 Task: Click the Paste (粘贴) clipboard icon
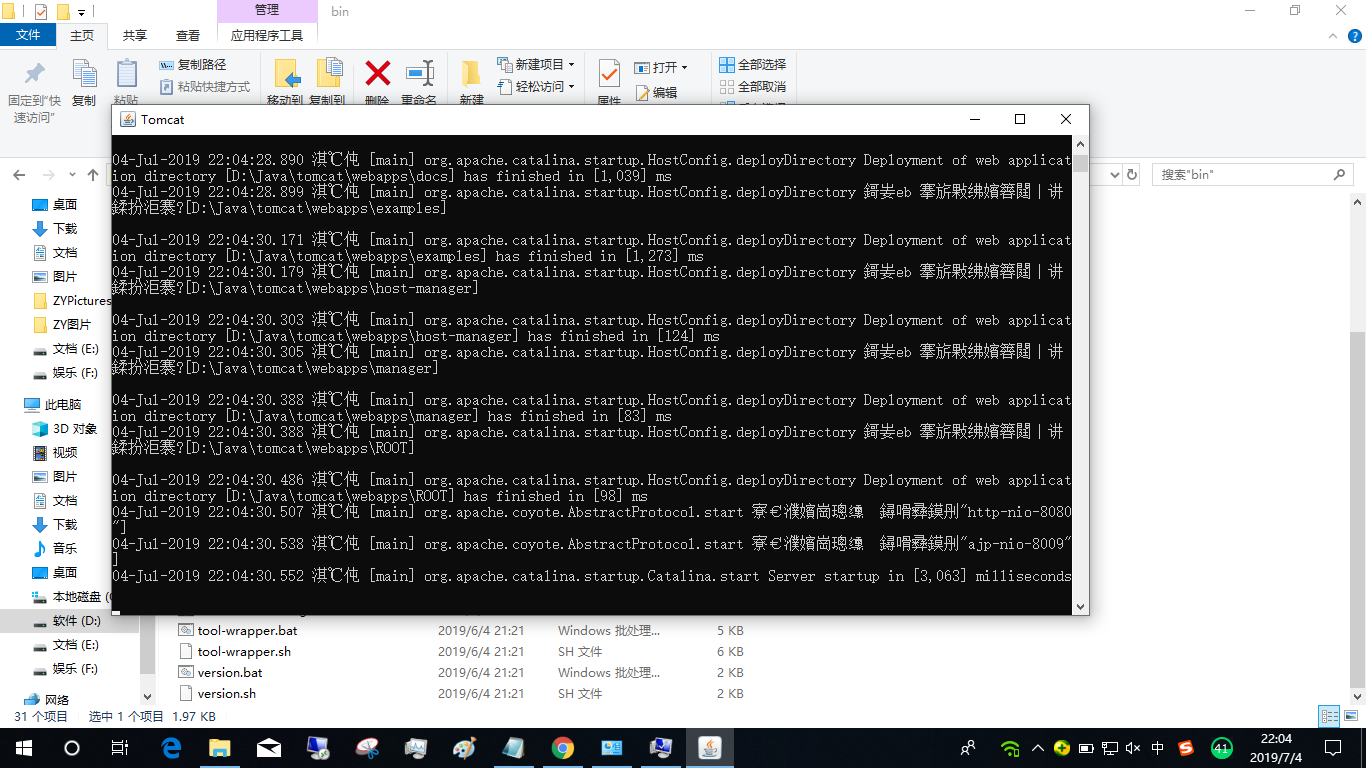point(126,74)
